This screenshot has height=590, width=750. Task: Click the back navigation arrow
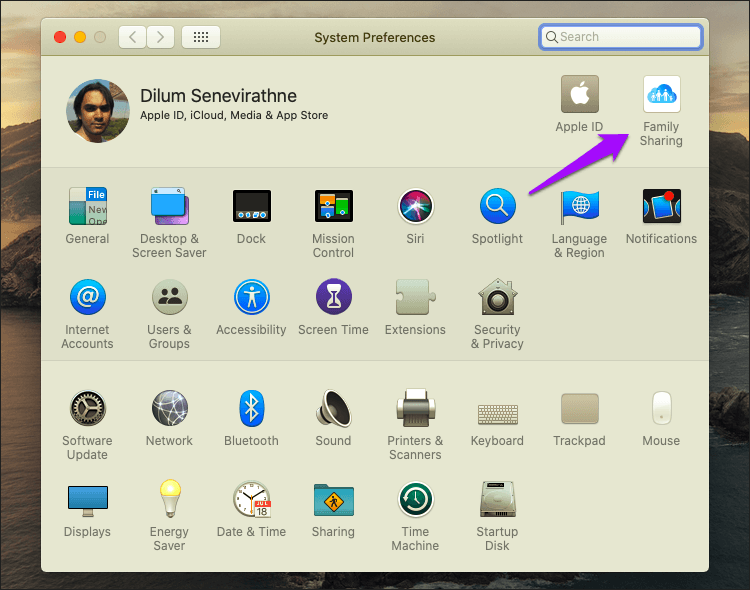pyautogui.click(x=132, y=37)
